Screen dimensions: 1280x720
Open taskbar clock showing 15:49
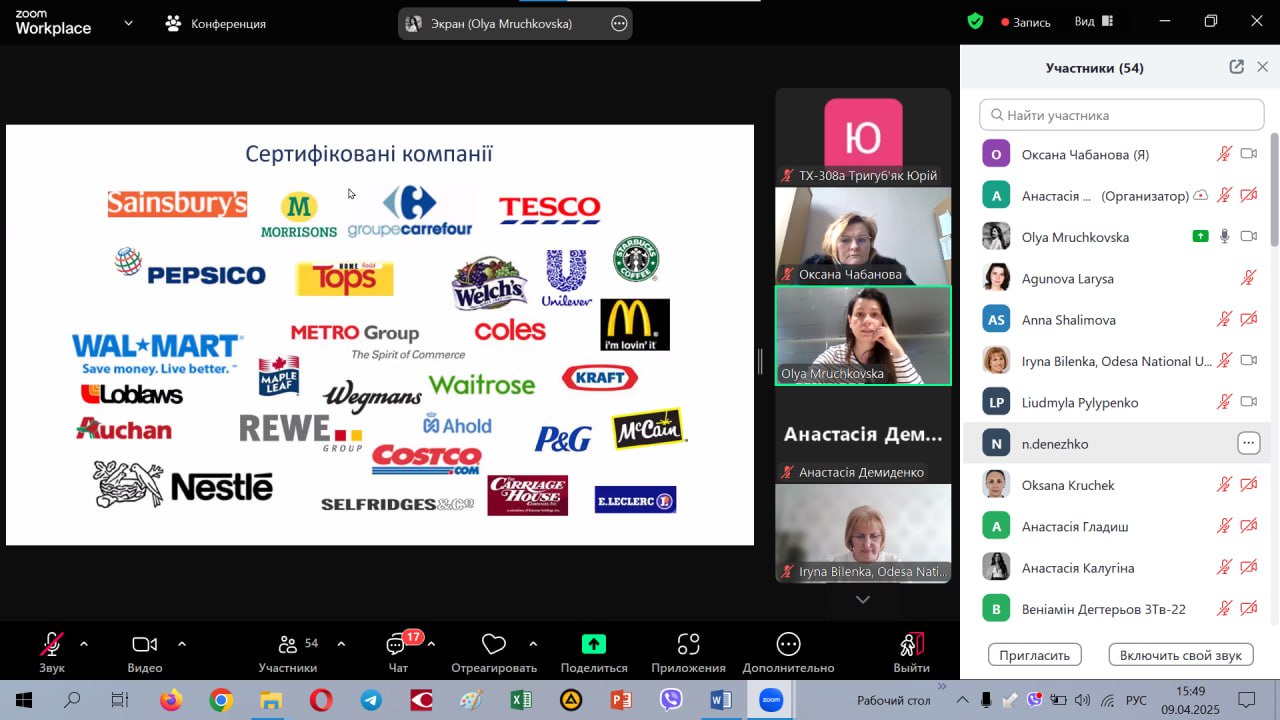(1190, 700)
